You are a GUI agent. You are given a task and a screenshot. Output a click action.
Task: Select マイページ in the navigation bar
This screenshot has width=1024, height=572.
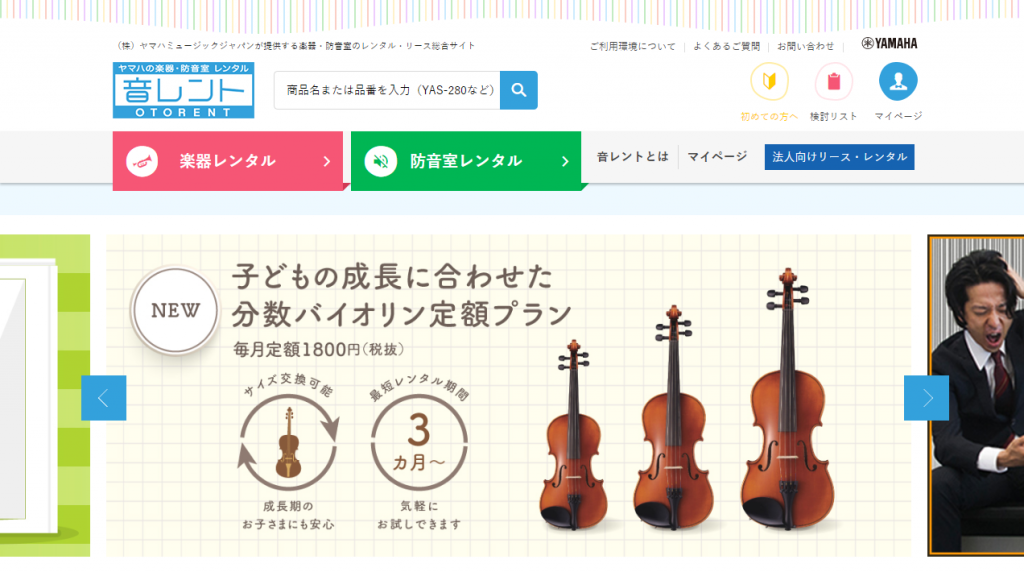(717, 157)
